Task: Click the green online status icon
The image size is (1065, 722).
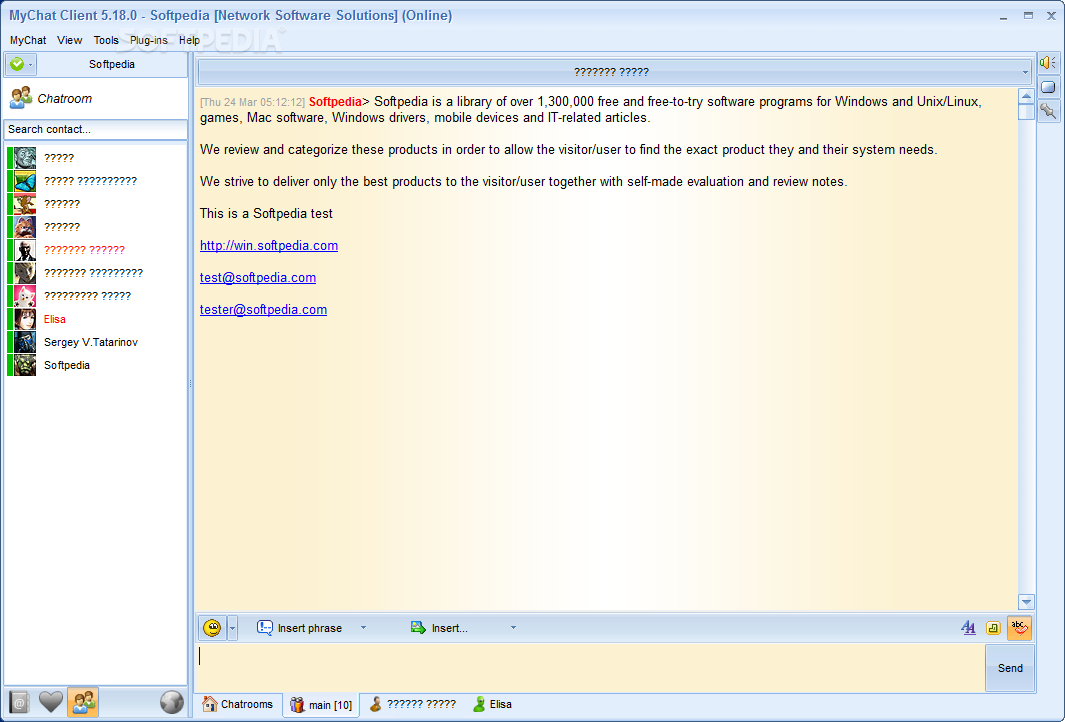Action: (17, 65)
